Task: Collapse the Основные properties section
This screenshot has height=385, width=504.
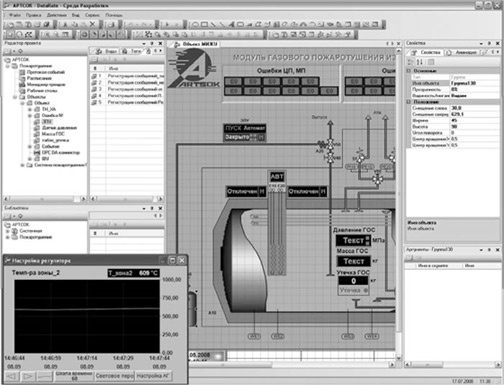Action: 408,71
